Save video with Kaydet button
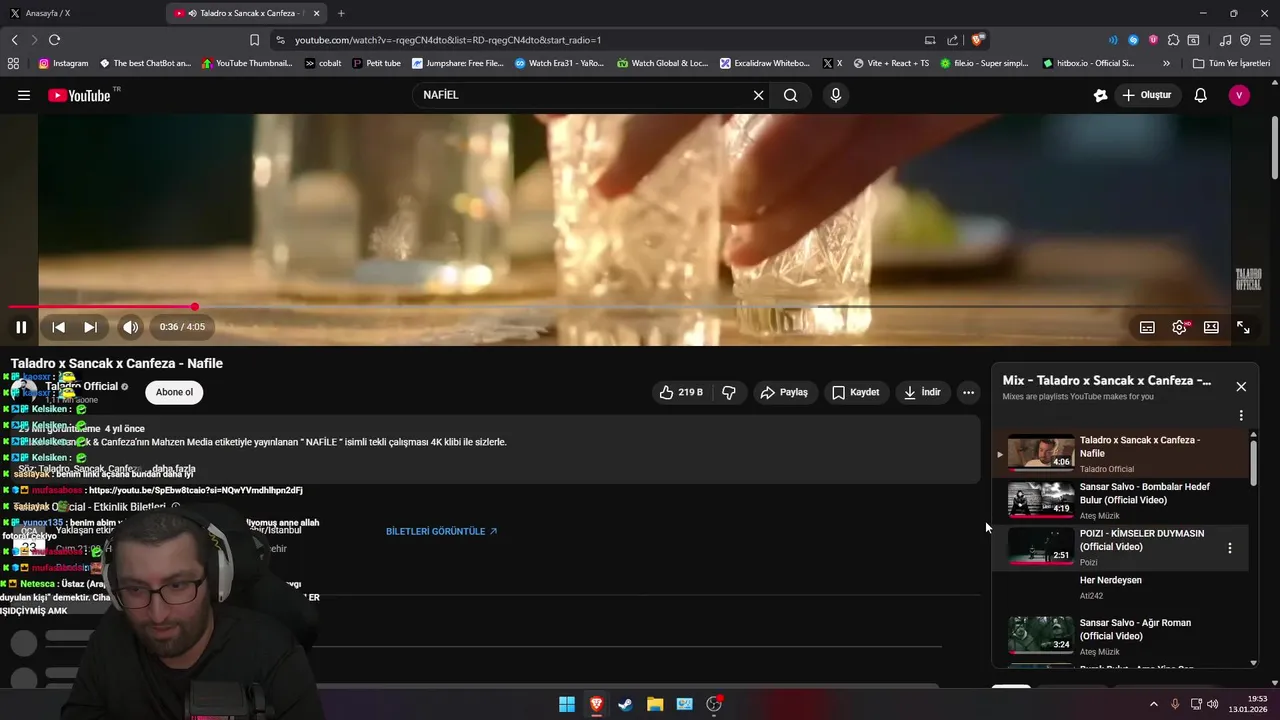Viewport: 1280px width, 720px height. pyautogui.click(x=856, y=392)
